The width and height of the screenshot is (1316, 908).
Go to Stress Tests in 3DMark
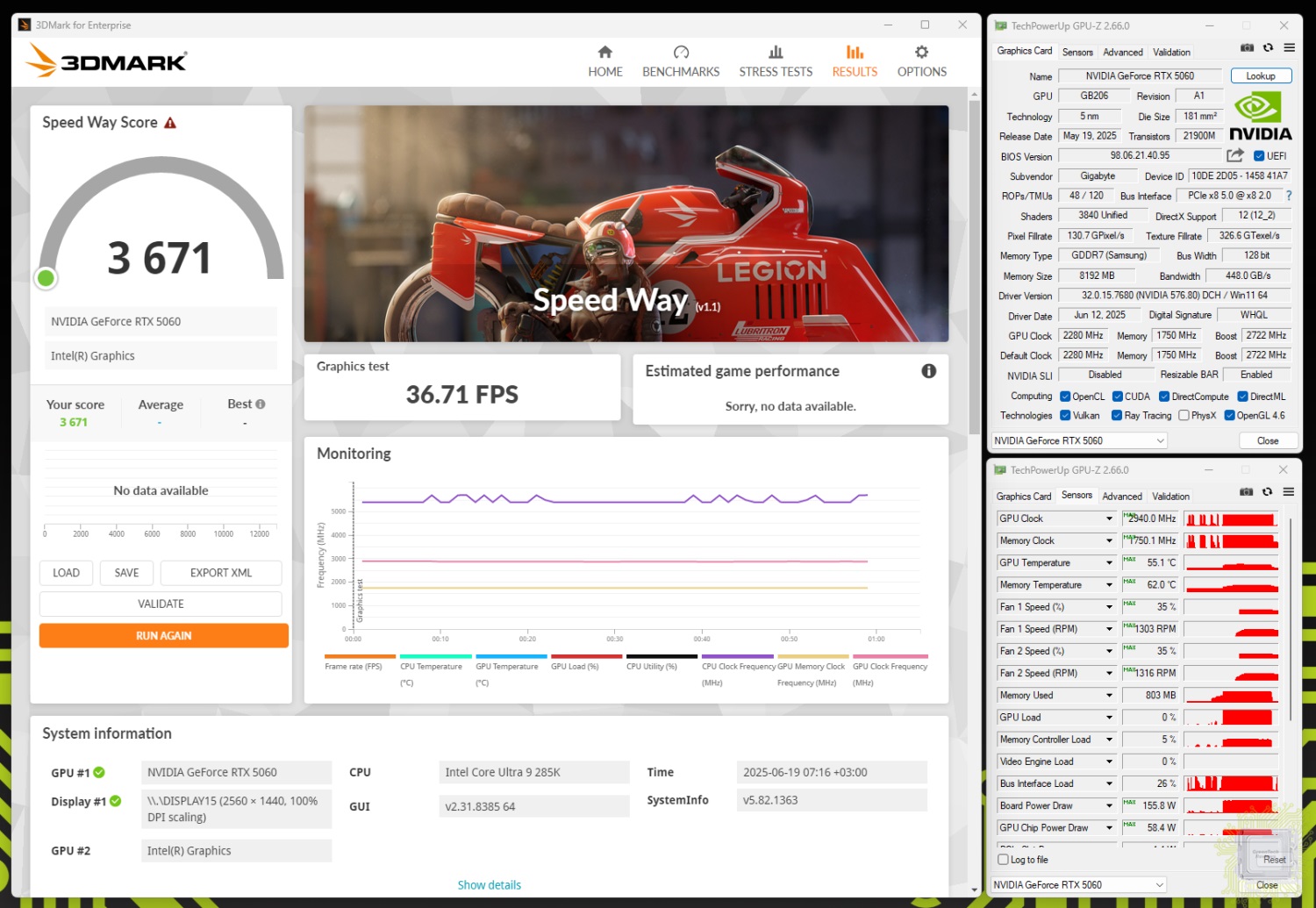[x=776, y=61]
